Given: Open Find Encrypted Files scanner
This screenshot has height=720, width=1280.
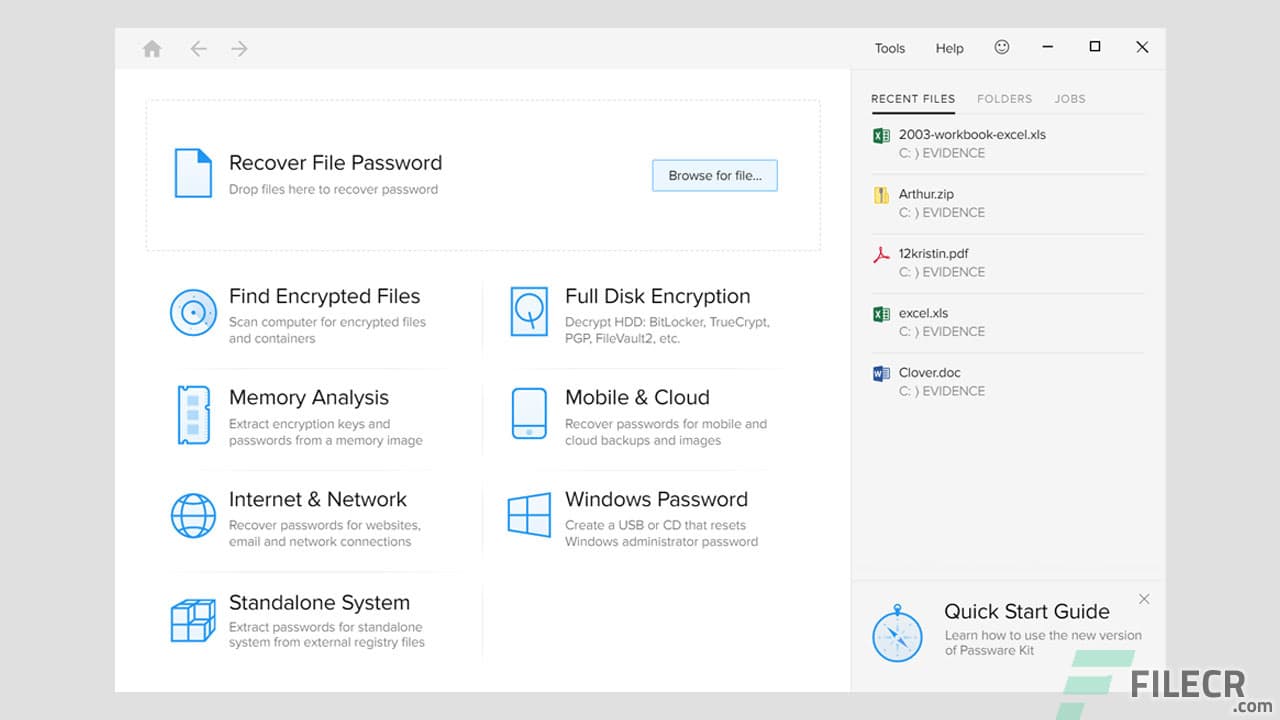Looking at the screenshot, I should click(193, 313).
